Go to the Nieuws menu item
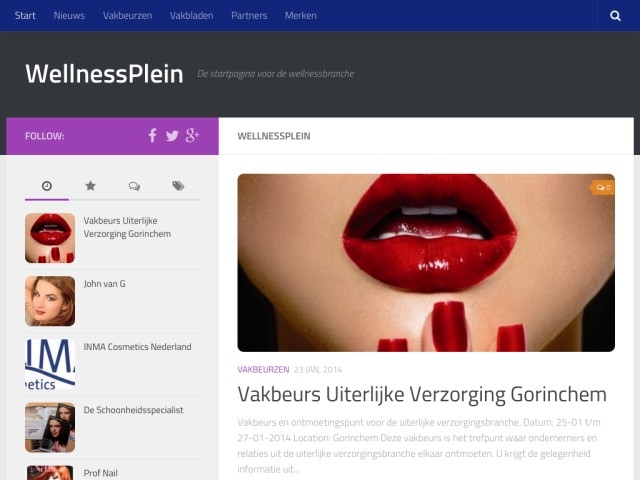 [69, 16]
